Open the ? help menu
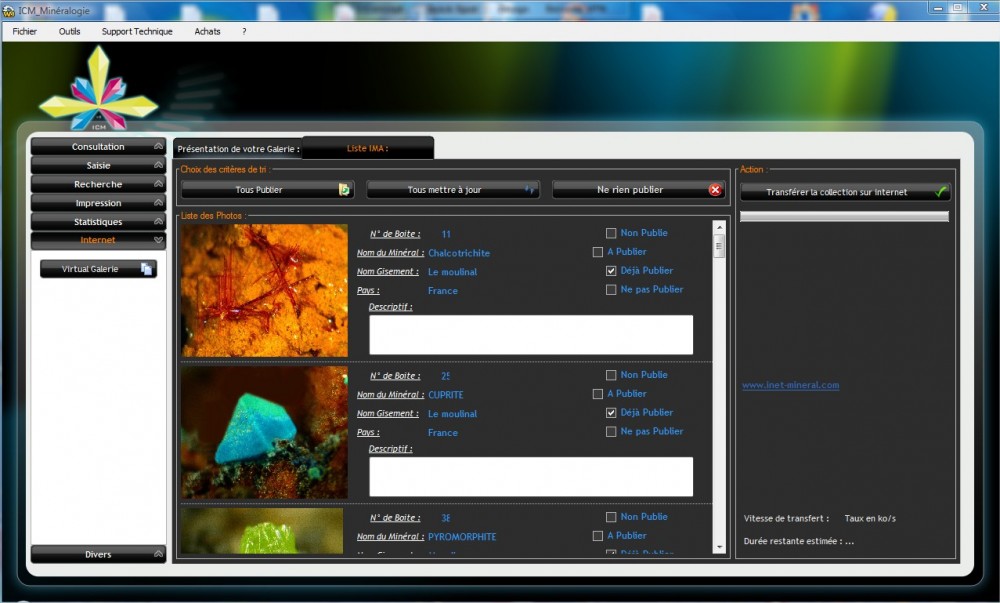1000x603 pixels. pyautogui.click(x=244, y=31)
